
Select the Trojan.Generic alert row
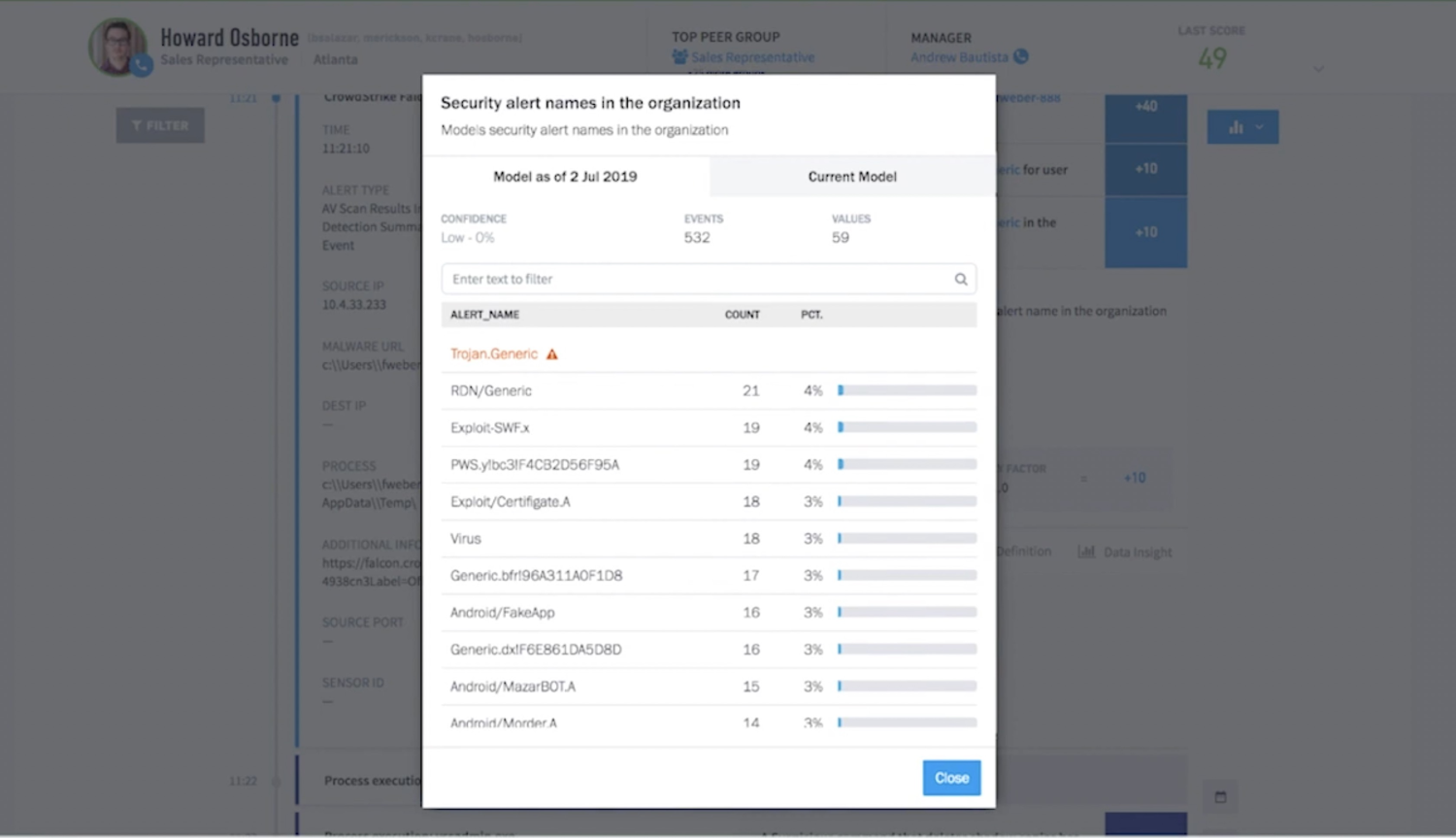pos(493,354)
